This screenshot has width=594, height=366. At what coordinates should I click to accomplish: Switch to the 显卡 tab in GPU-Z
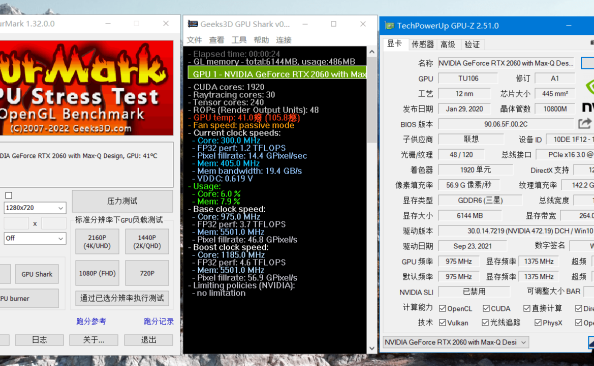[395, 44]
